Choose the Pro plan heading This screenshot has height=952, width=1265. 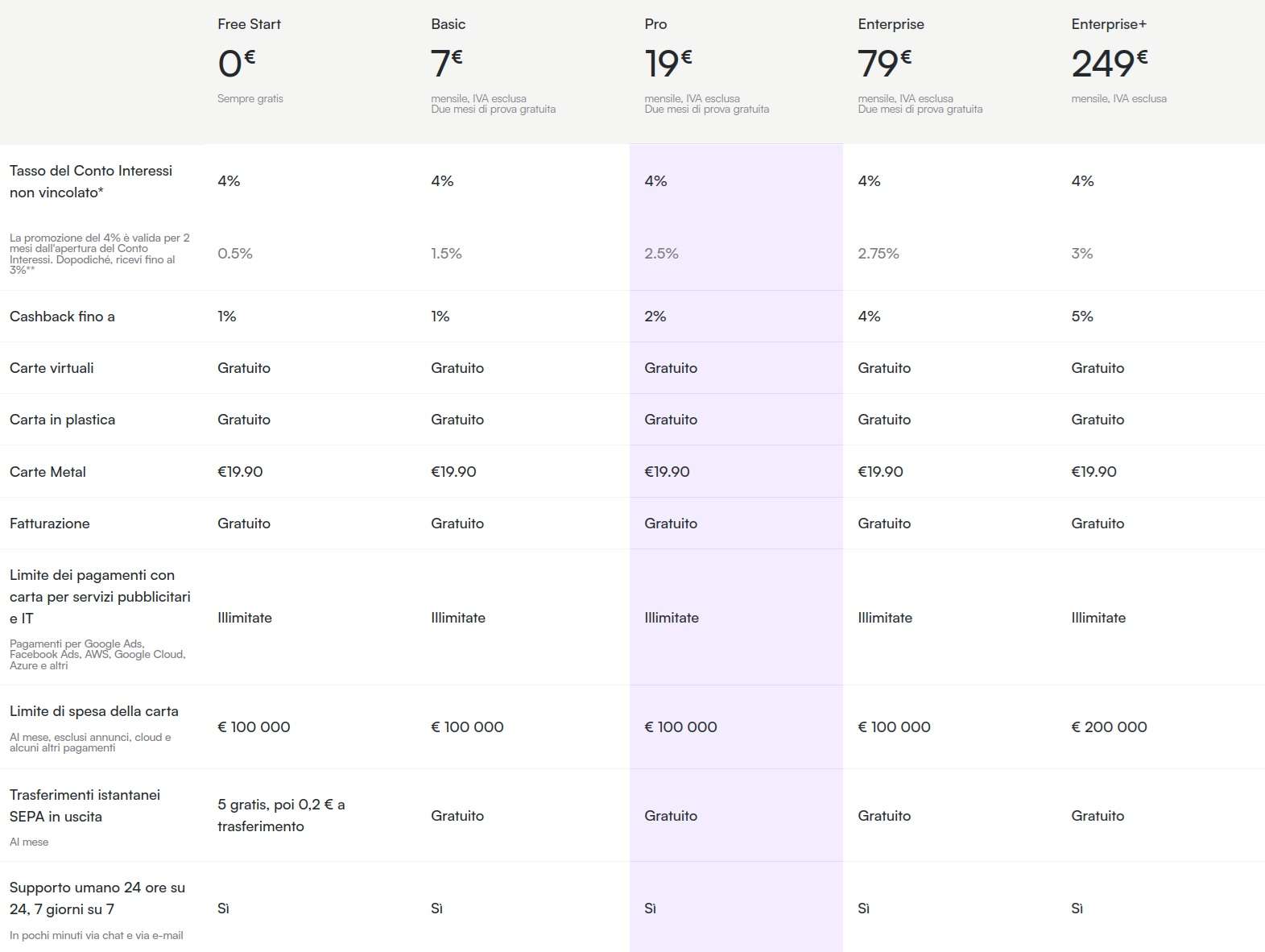click(x=655, y=24)
